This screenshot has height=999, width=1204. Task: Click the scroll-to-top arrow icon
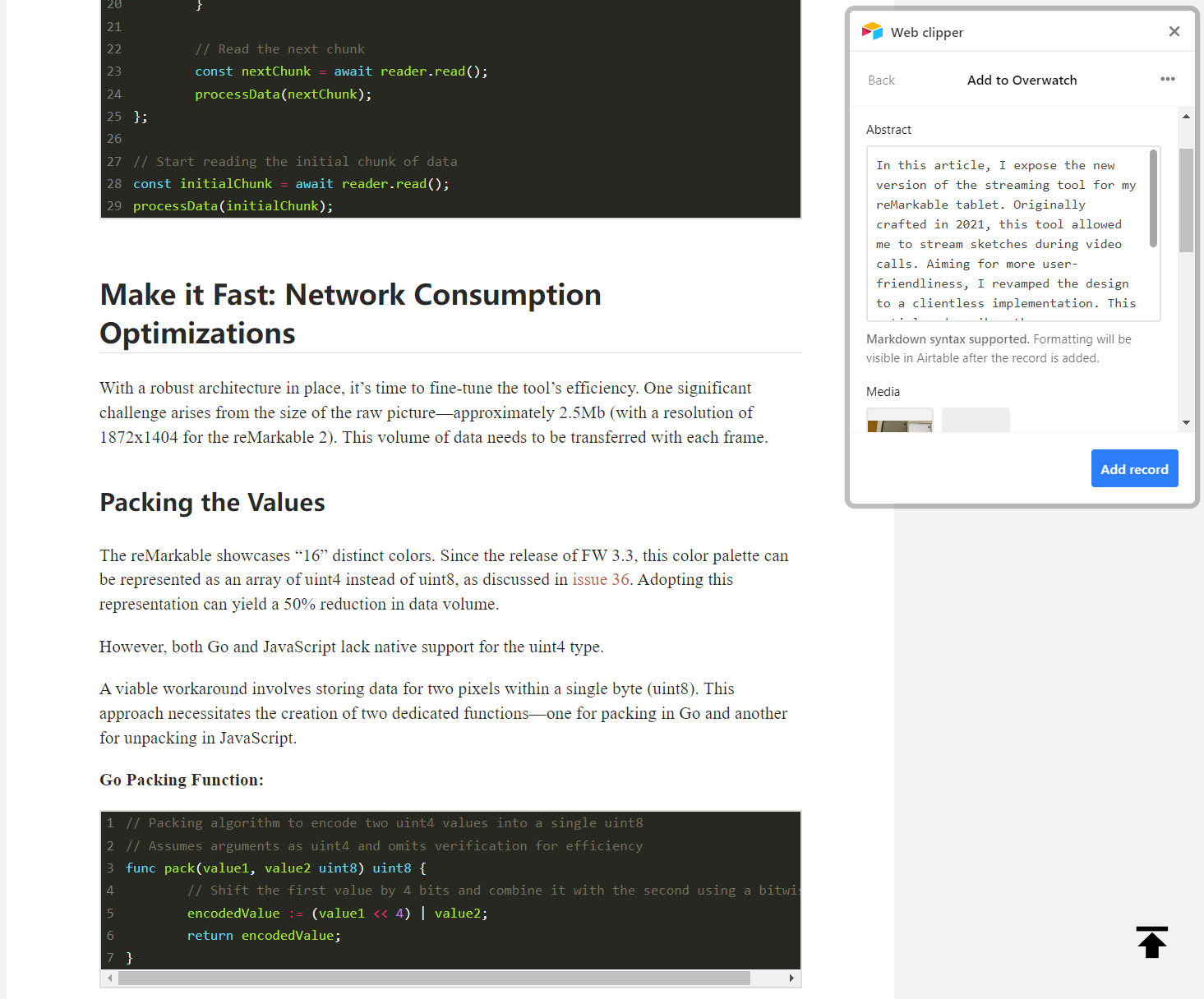point(1151,942)
